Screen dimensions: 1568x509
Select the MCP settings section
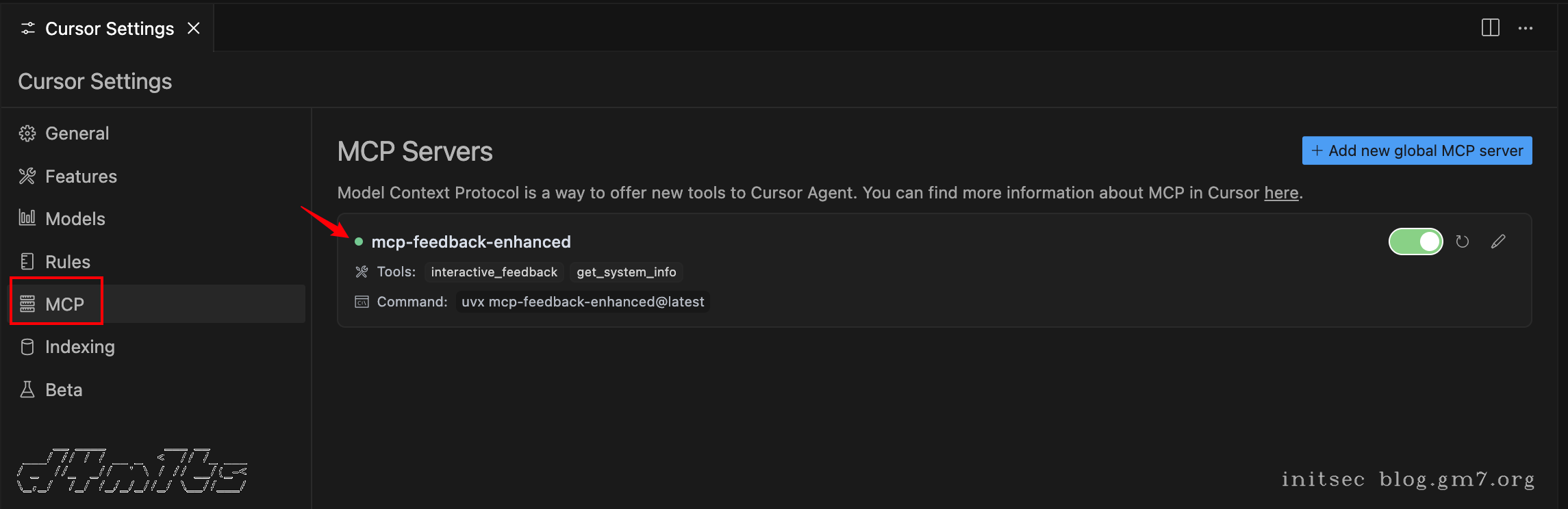64,304
